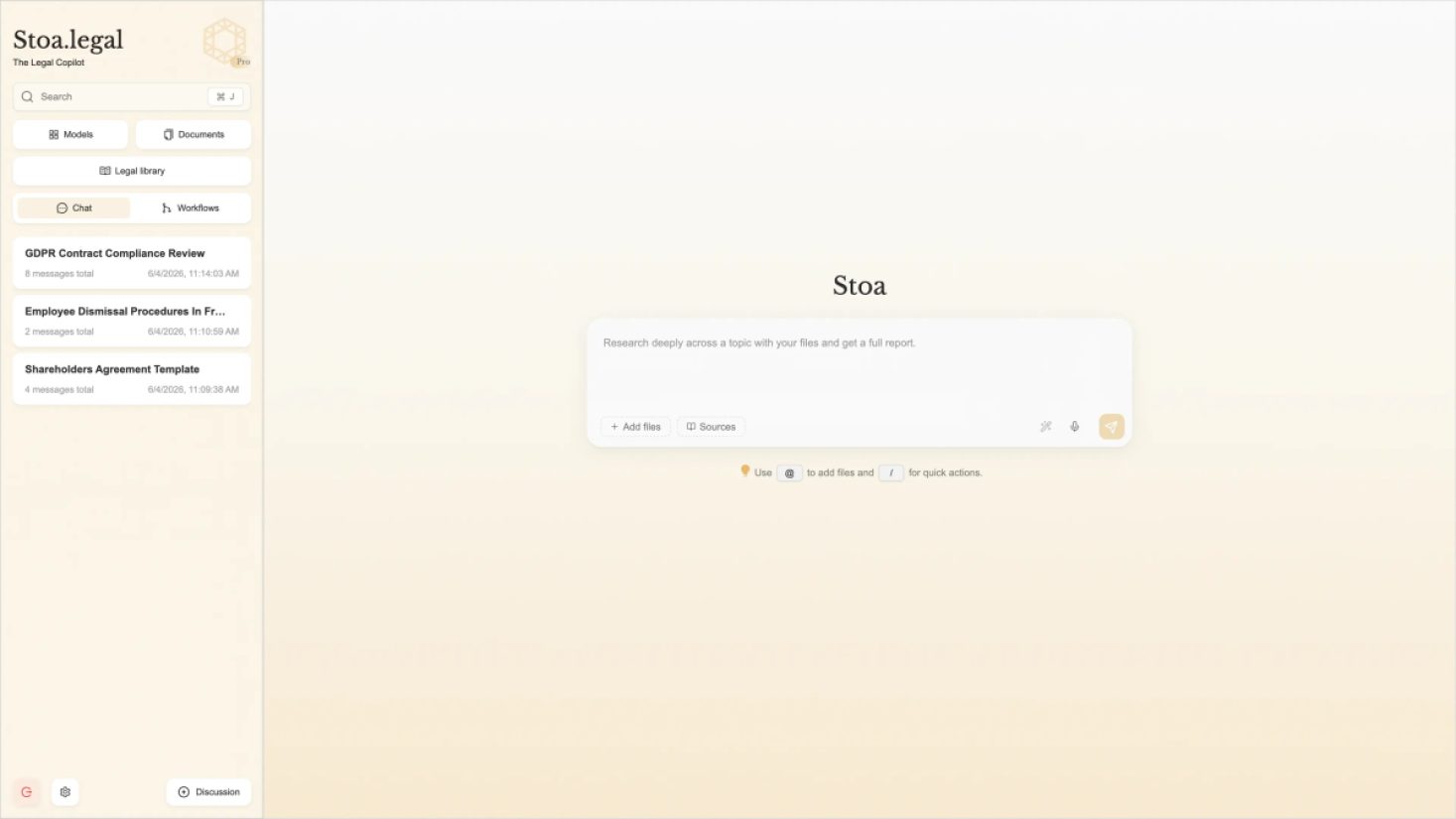Image resolution: width=1456 pixels, height=819 pixels.
Task: Open Shareholders Agreement Template chat
Action: click(x=132, y=378)
